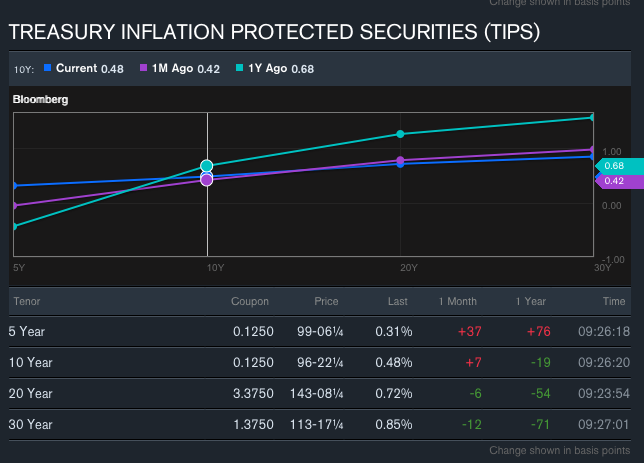Click the teal 0.68 value tag
The image size is (644, 463).
tap(613, 166)
